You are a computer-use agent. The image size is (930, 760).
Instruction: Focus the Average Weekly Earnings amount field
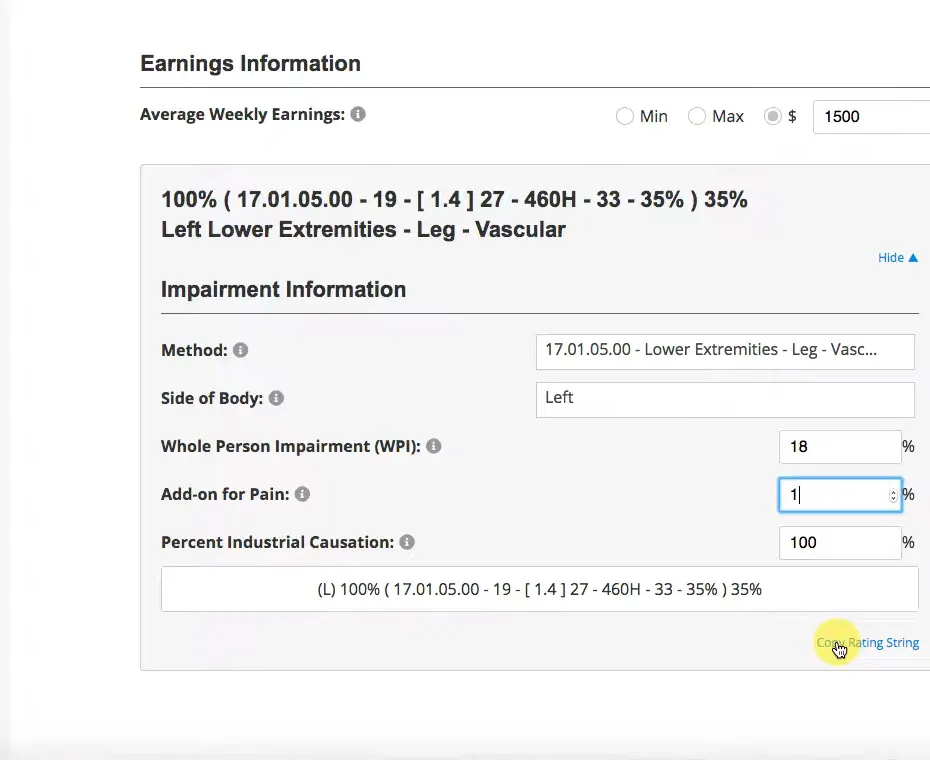(871, 117)
